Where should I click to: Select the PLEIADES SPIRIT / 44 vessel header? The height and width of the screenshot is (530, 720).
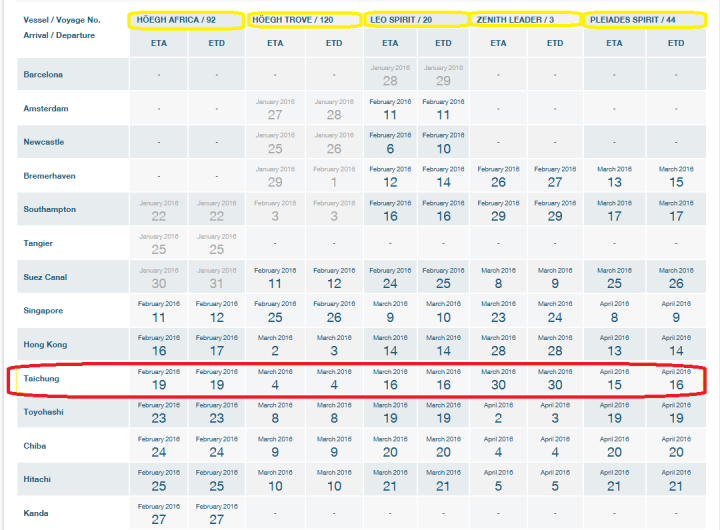click(x=632, y=20)
